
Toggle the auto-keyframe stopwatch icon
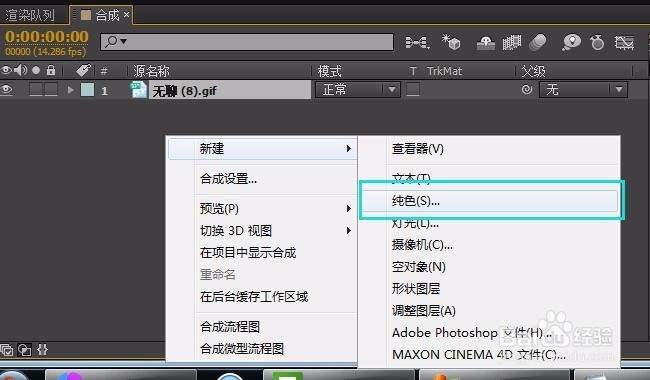(597, 42)
